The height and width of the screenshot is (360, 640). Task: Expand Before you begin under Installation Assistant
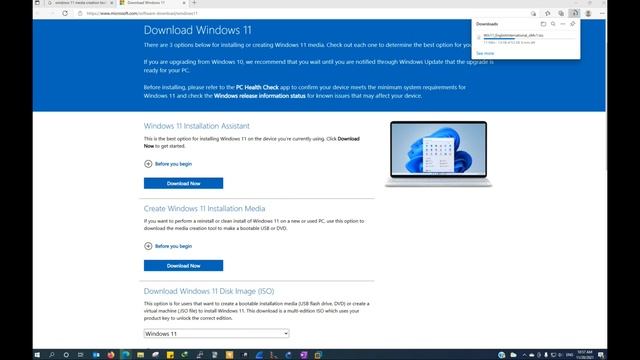(168, 164)
